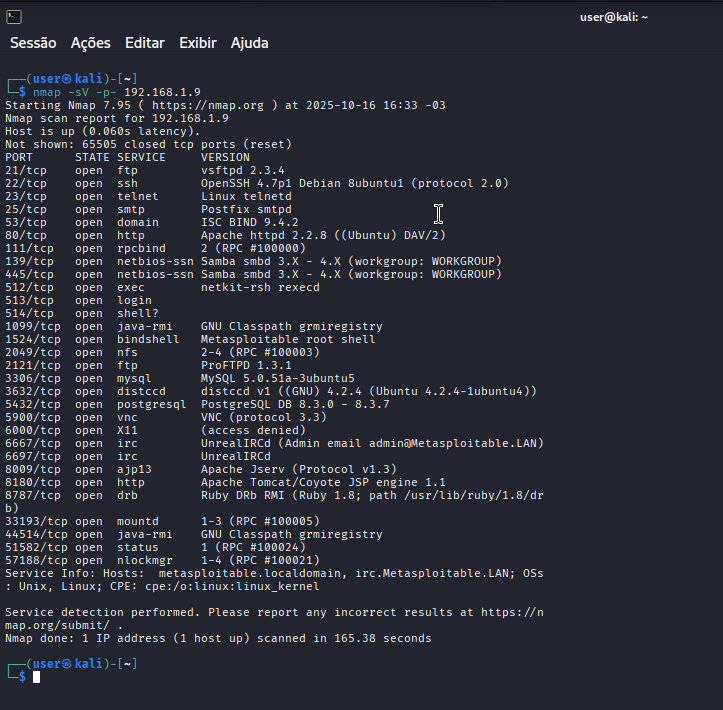The image size is (723, 710).
Task: Click the 'user@kali: ~' window title
Action: (x=614, y=17)
